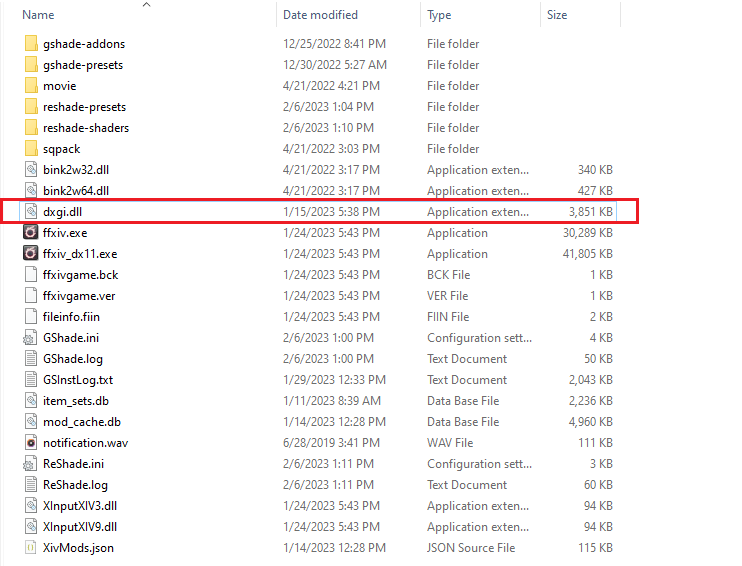Click the notification.wav audio icon
The image size is (742, 566).
pyautogui.click(x=31, y=442)
